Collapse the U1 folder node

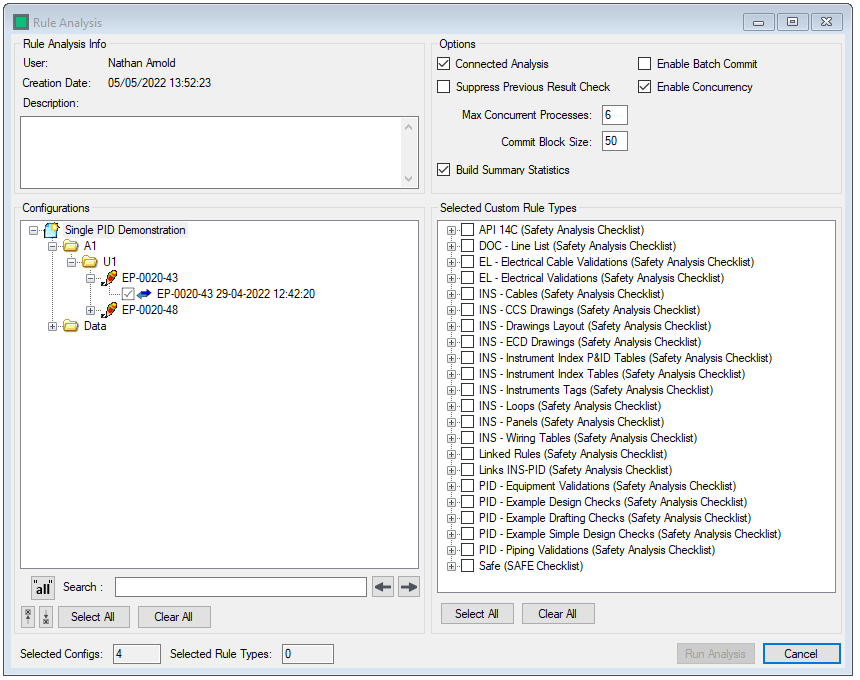72,262
